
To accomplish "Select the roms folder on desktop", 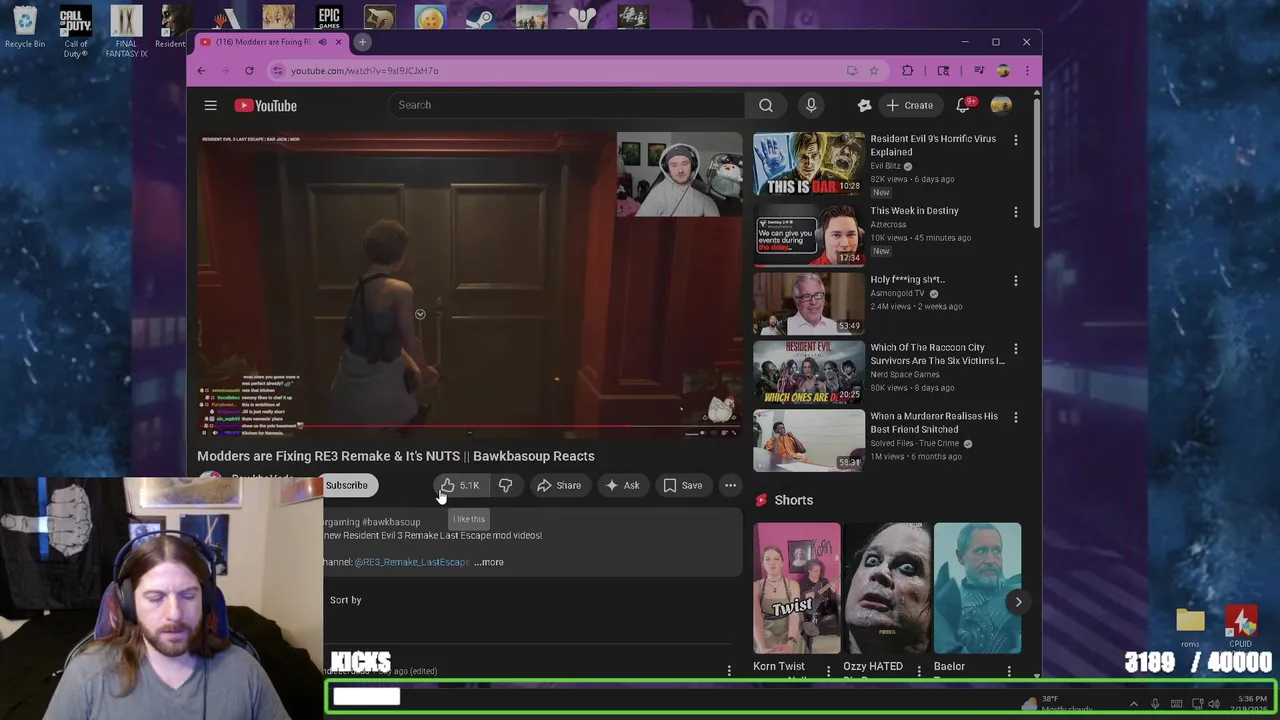I will [1190, 626].
